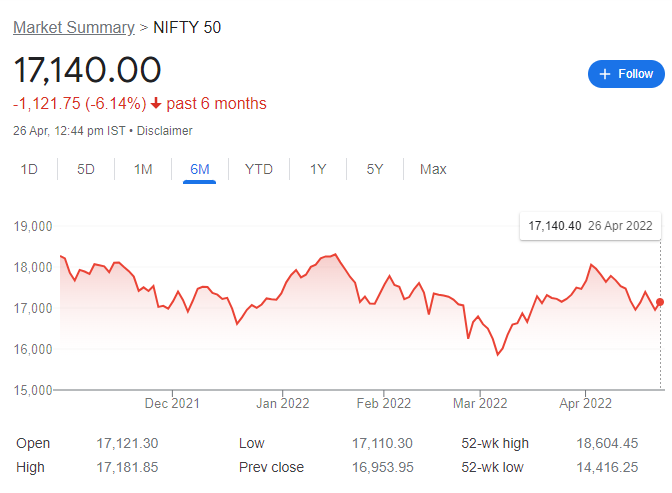Switch to the 5Y chart tab

click(375, 169)
